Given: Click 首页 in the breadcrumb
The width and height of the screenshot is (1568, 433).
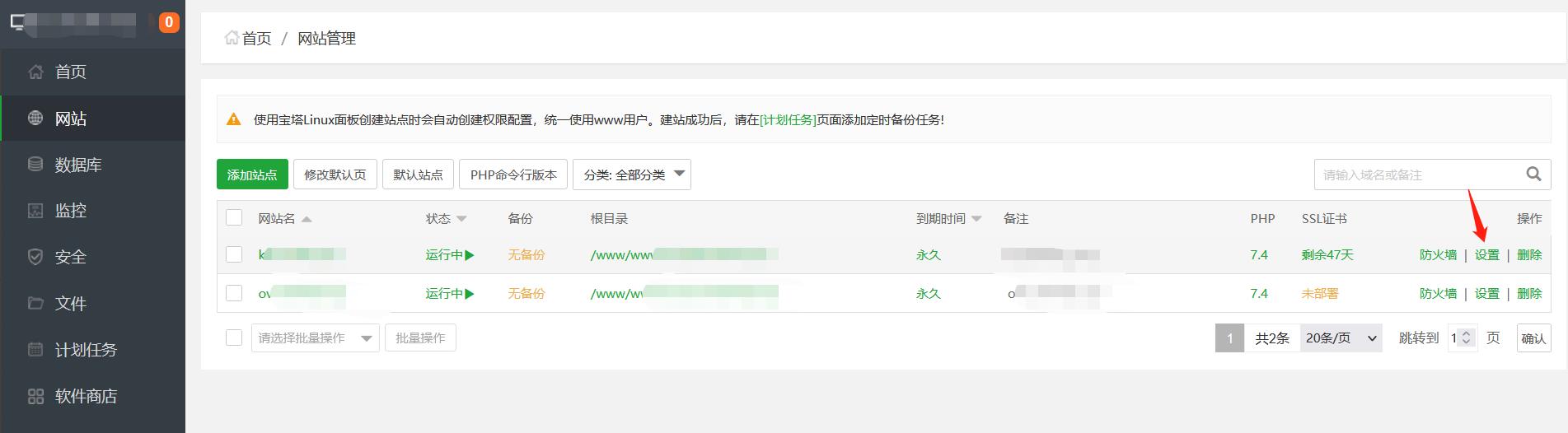Looking at the screenshot, I should point(255,39).
